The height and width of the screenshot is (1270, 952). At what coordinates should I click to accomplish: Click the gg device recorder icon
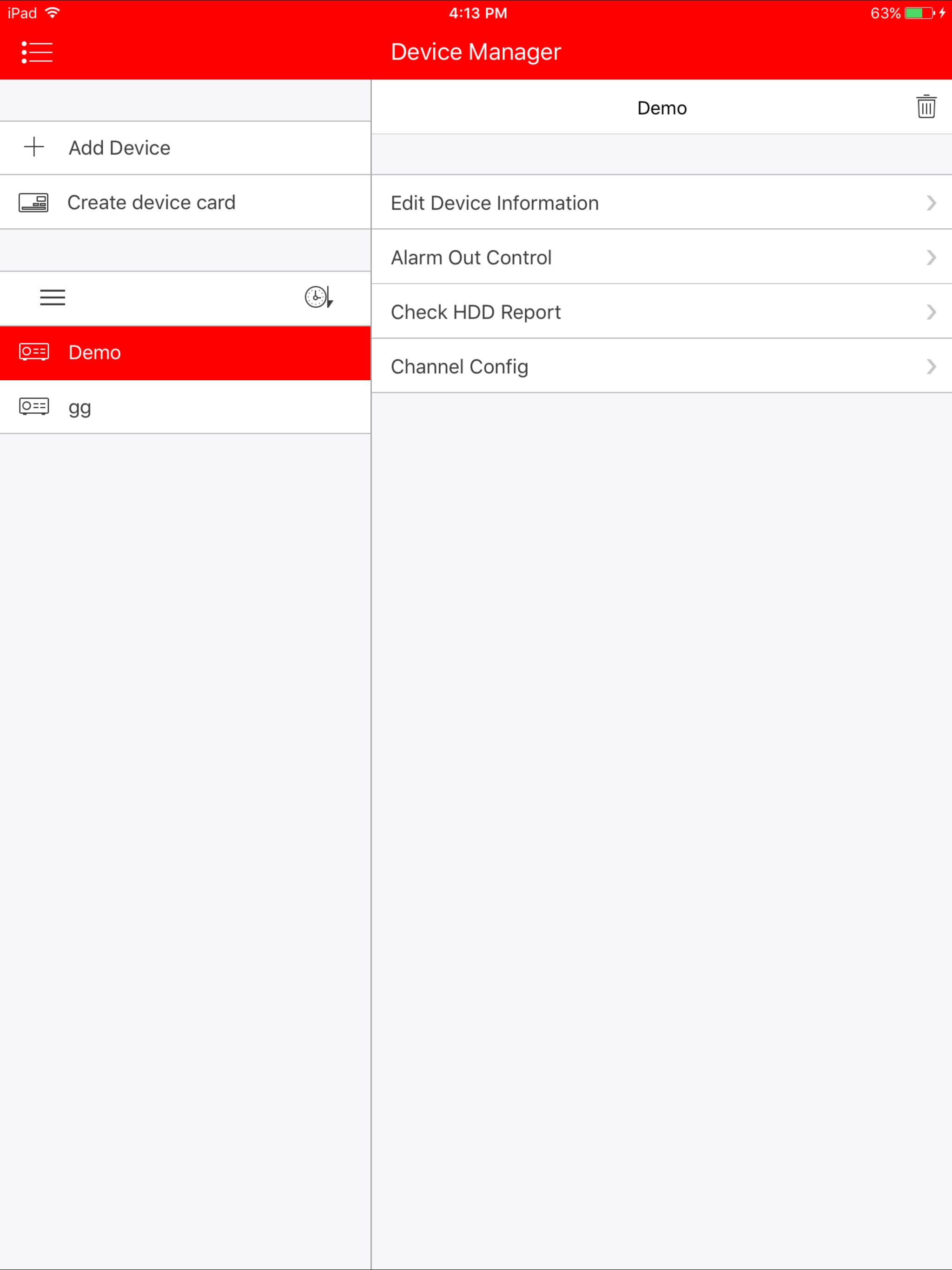[x=34, y=406]
